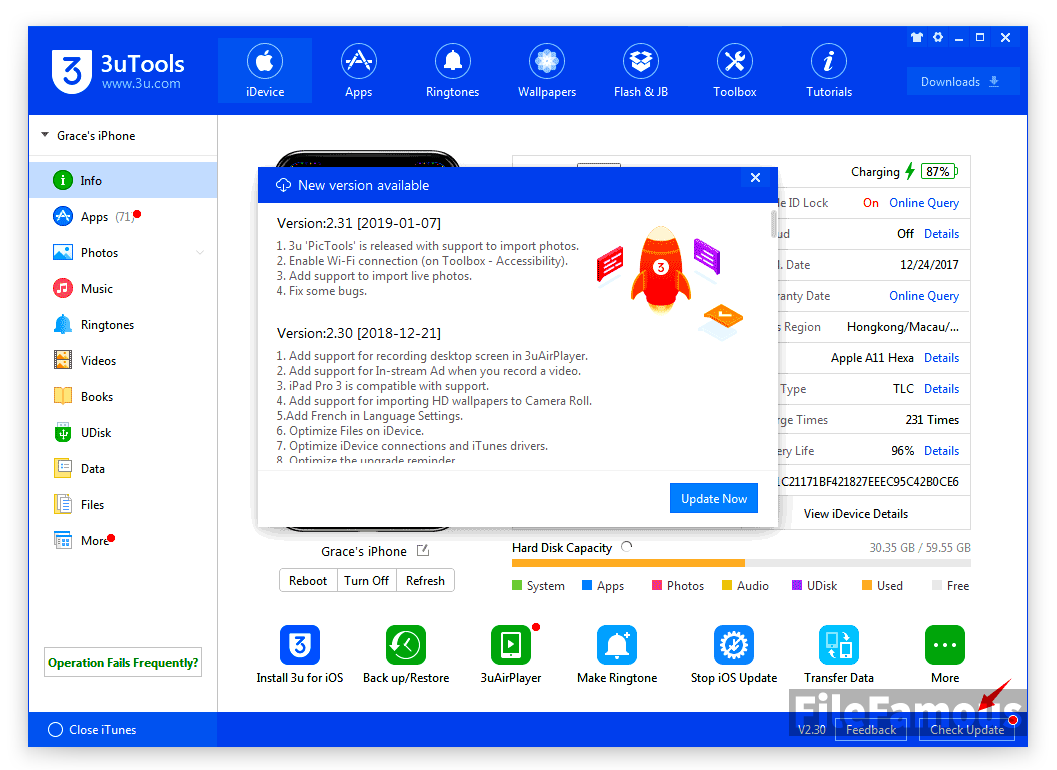
Task: Click Update Now button
Action: click(714, 498)
